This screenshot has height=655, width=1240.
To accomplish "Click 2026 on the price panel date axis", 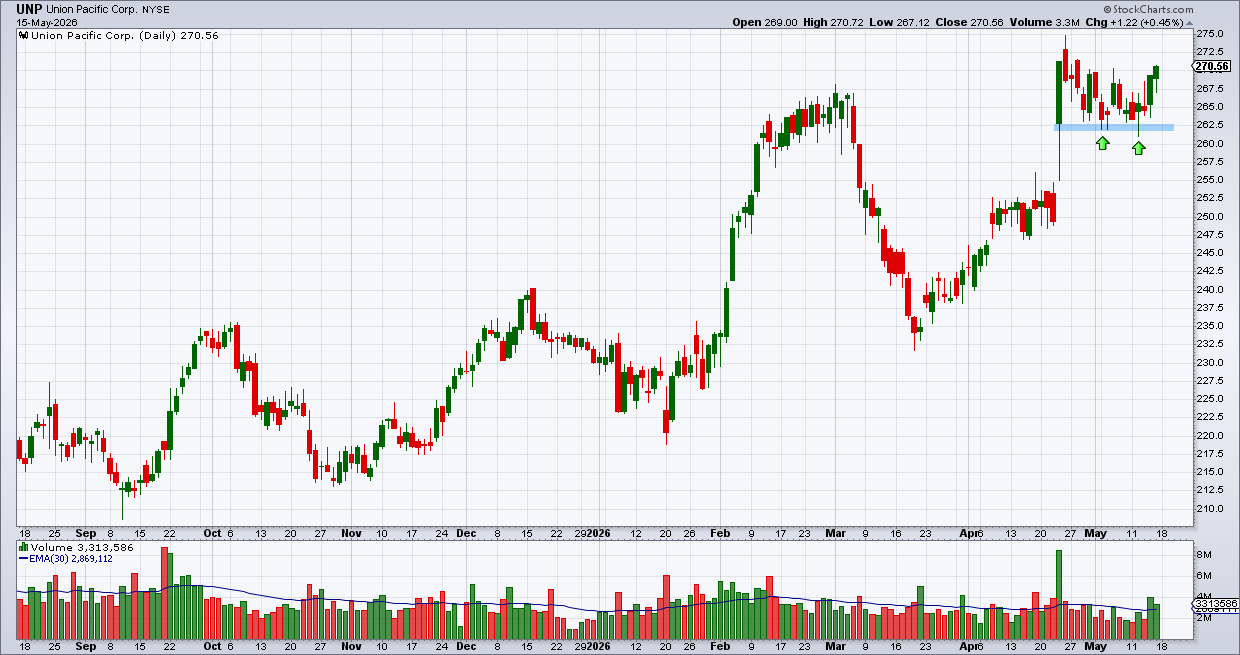I will [x=599, y=533].
